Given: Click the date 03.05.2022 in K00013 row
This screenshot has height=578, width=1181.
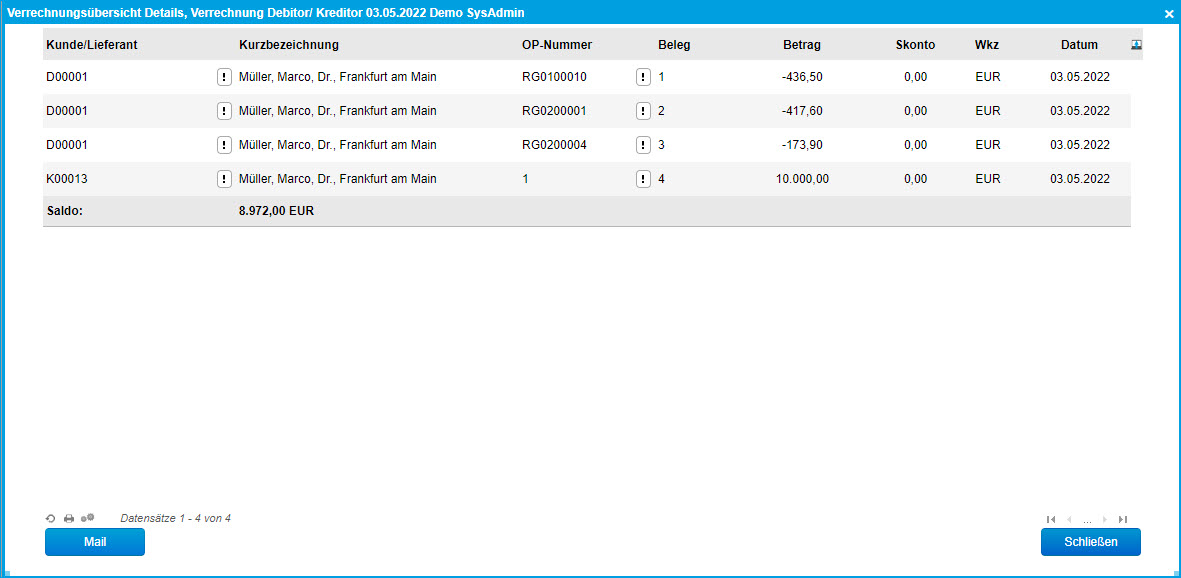Looking at the screenshot, I should [1080, 179].
